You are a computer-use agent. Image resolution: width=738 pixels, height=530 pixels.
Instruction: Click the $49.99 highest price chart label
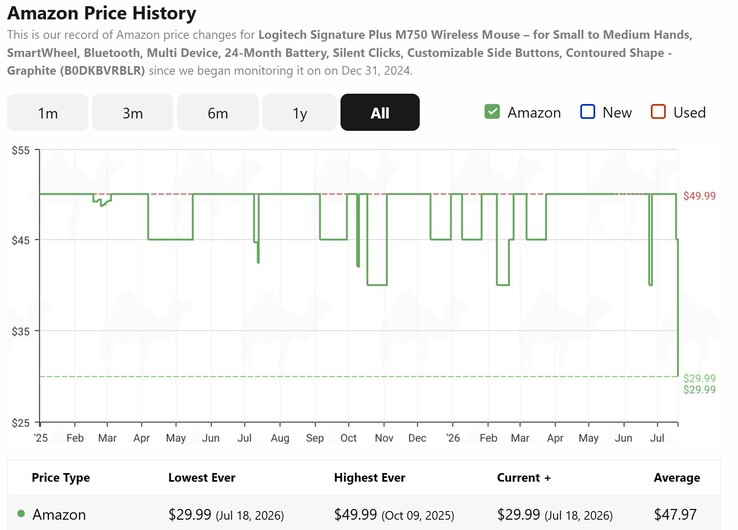pos(699,196)
